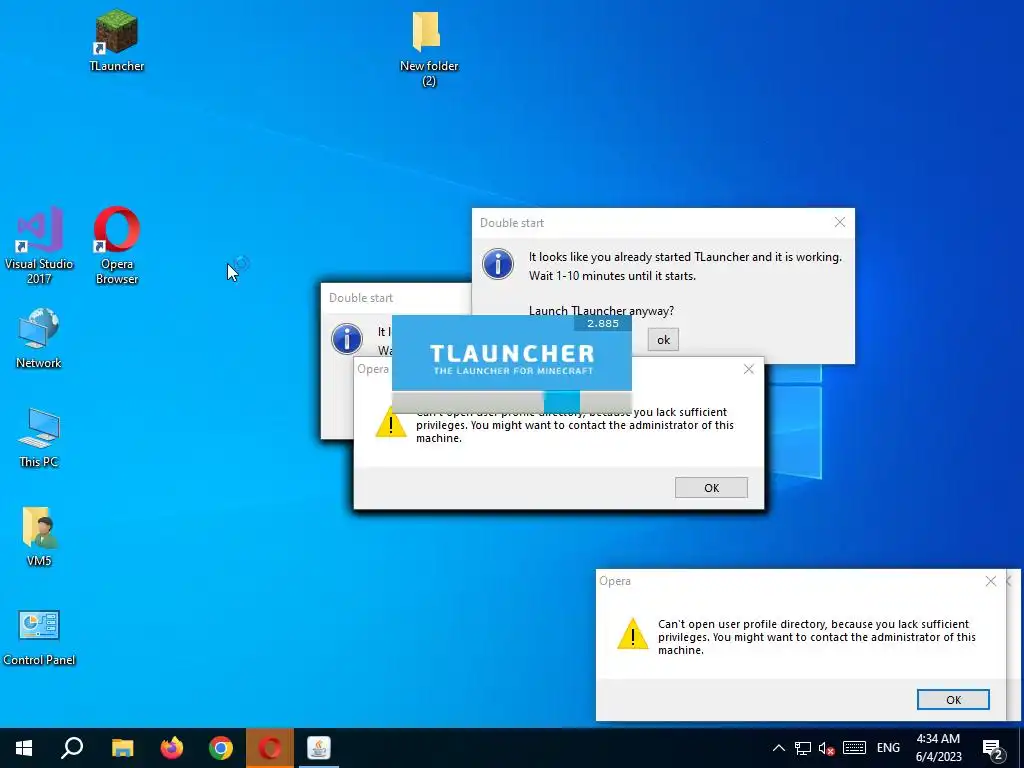Launch Firefox from the taskbar
Image resolution: width=1024 pixels, height=768 pixels.
pyautogui.click(x=172, y=748)
